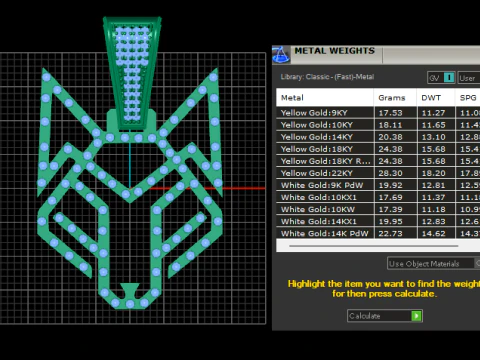Select the Yellow Gold:9KY row
Screen dimensions: 480x360
(378, 113)
